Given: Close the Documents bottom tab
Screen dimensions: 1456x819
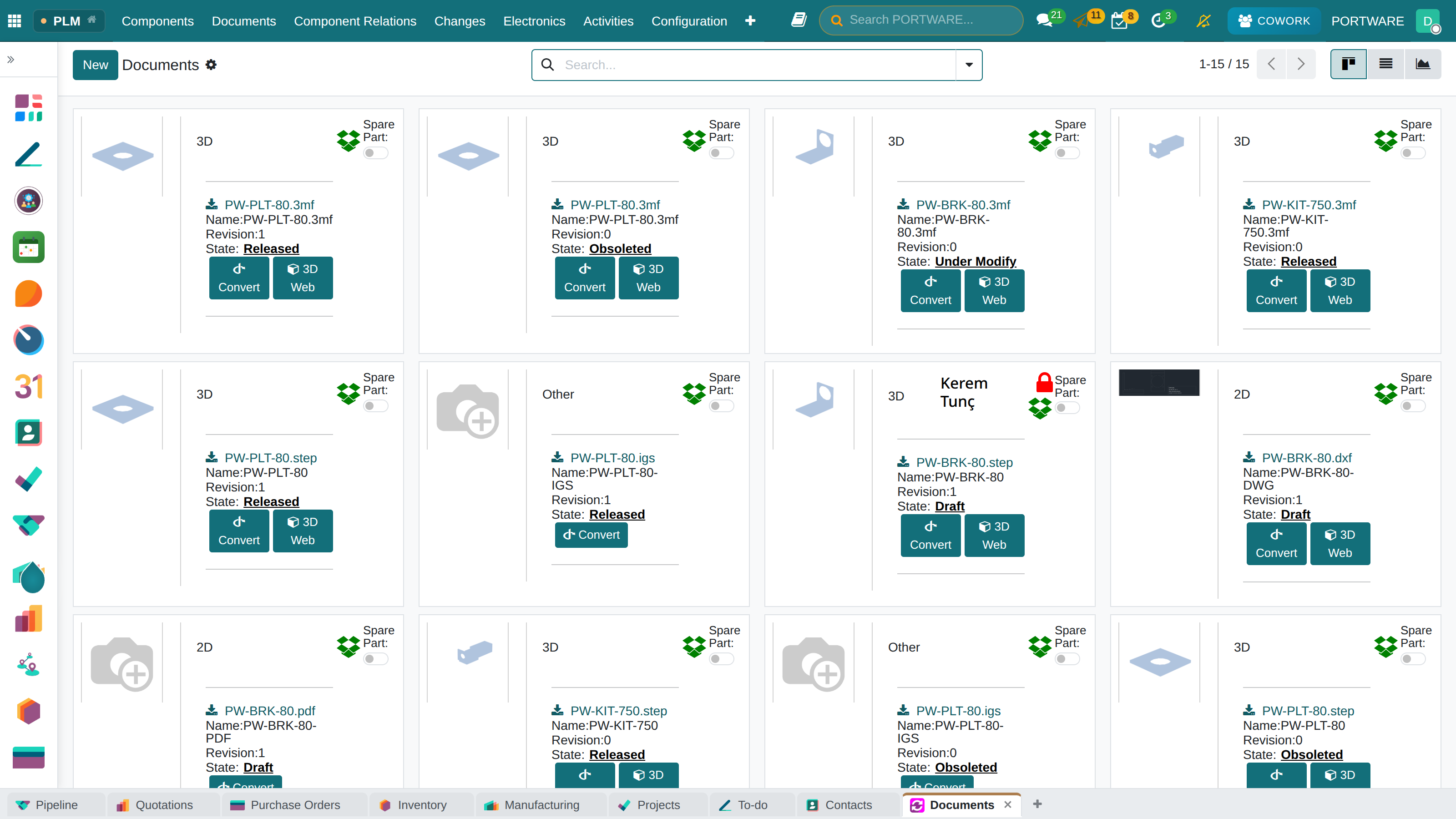Looking at the screenshot, I should 1008,804.
